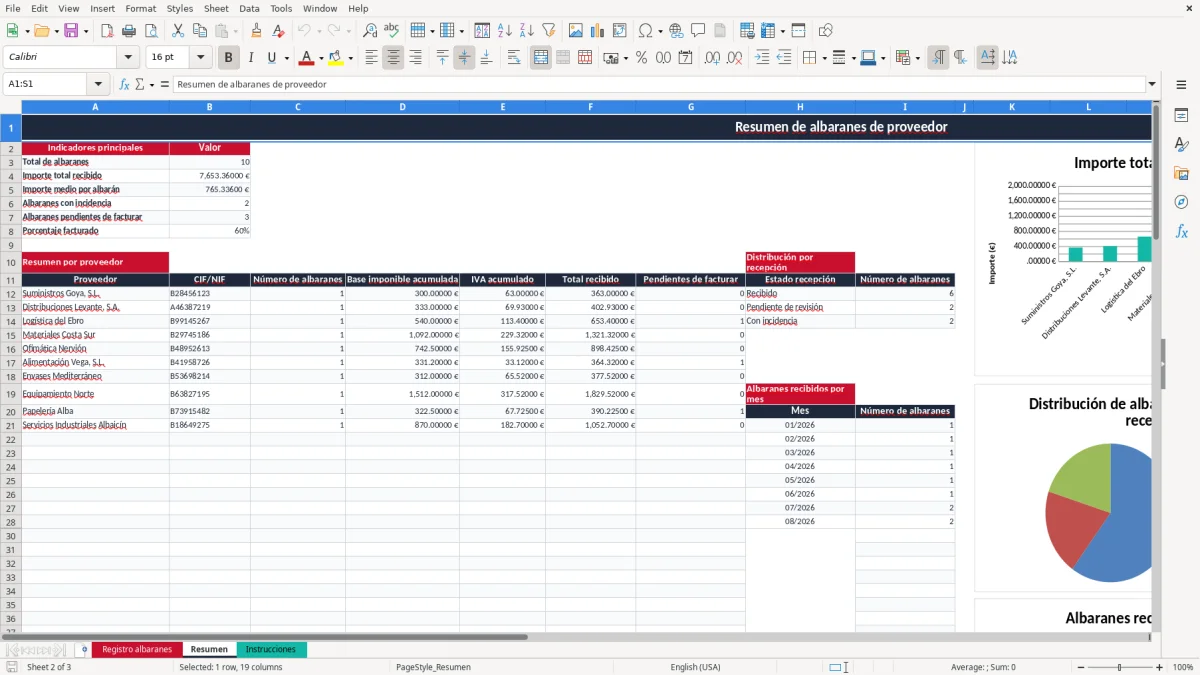Insert a comment

[x=698, y=31]
